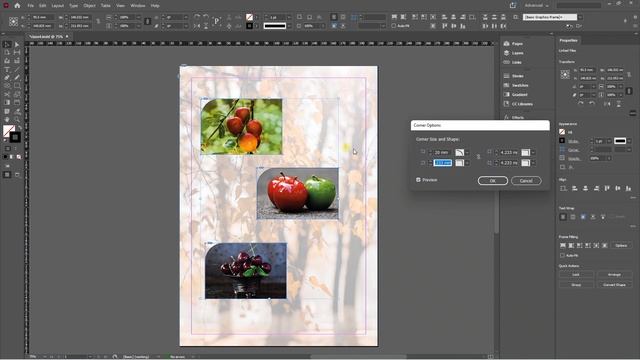Toggle the Preview checkbox in Corner Options
Viewport: 640px width, 360px height.
(418, 180)
